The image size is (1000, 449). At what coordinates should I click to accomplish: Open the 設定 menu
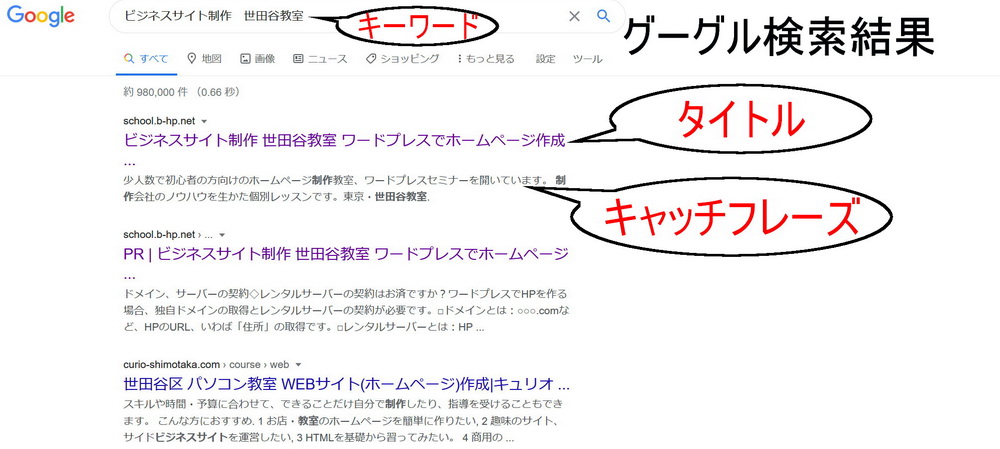pos(545,59)
